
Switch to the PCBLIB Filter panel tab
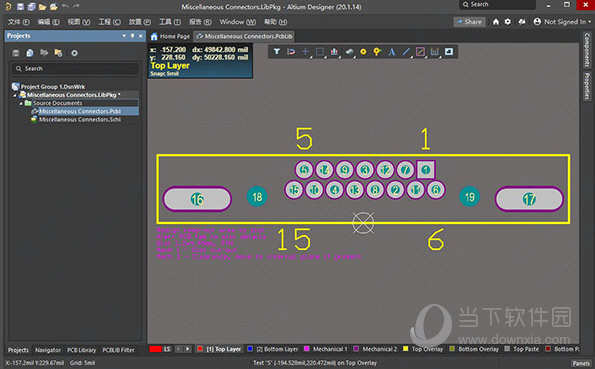[x=118, y=350]
